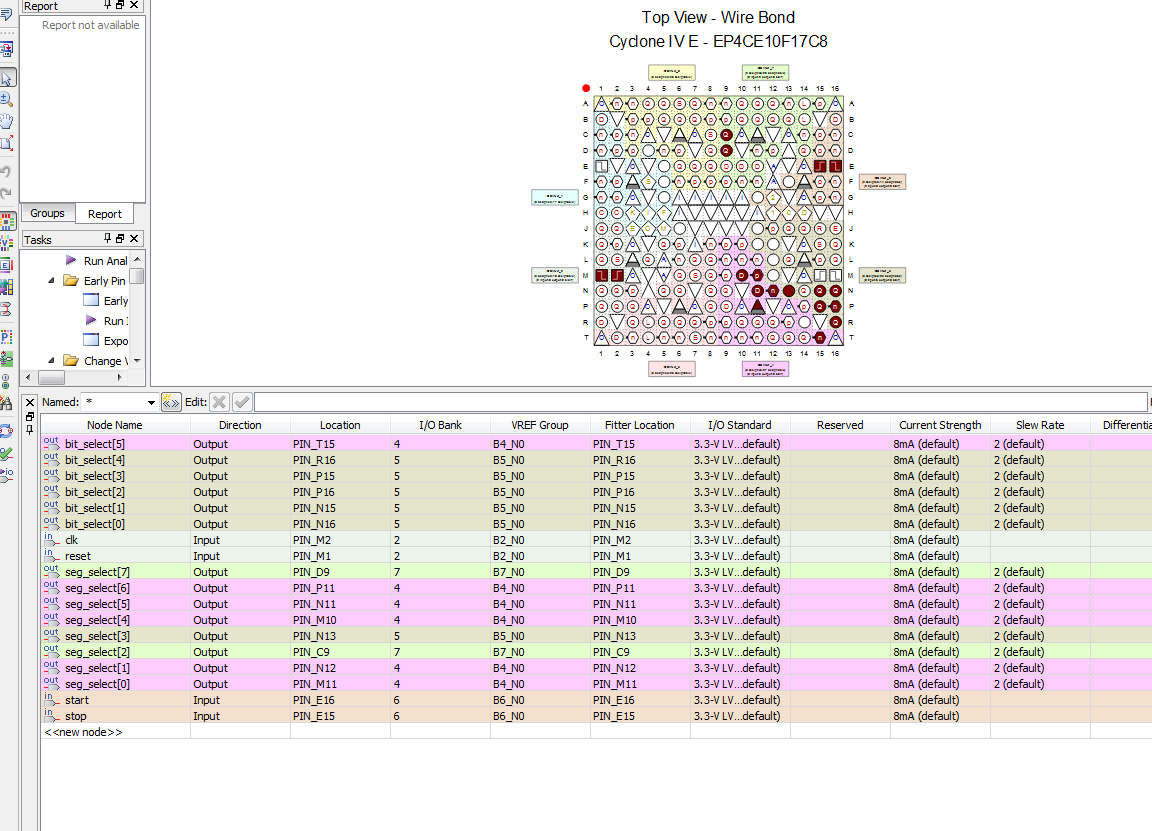Close the All Pins list panel
The image size is (1152, 831).
coord(30,403)
